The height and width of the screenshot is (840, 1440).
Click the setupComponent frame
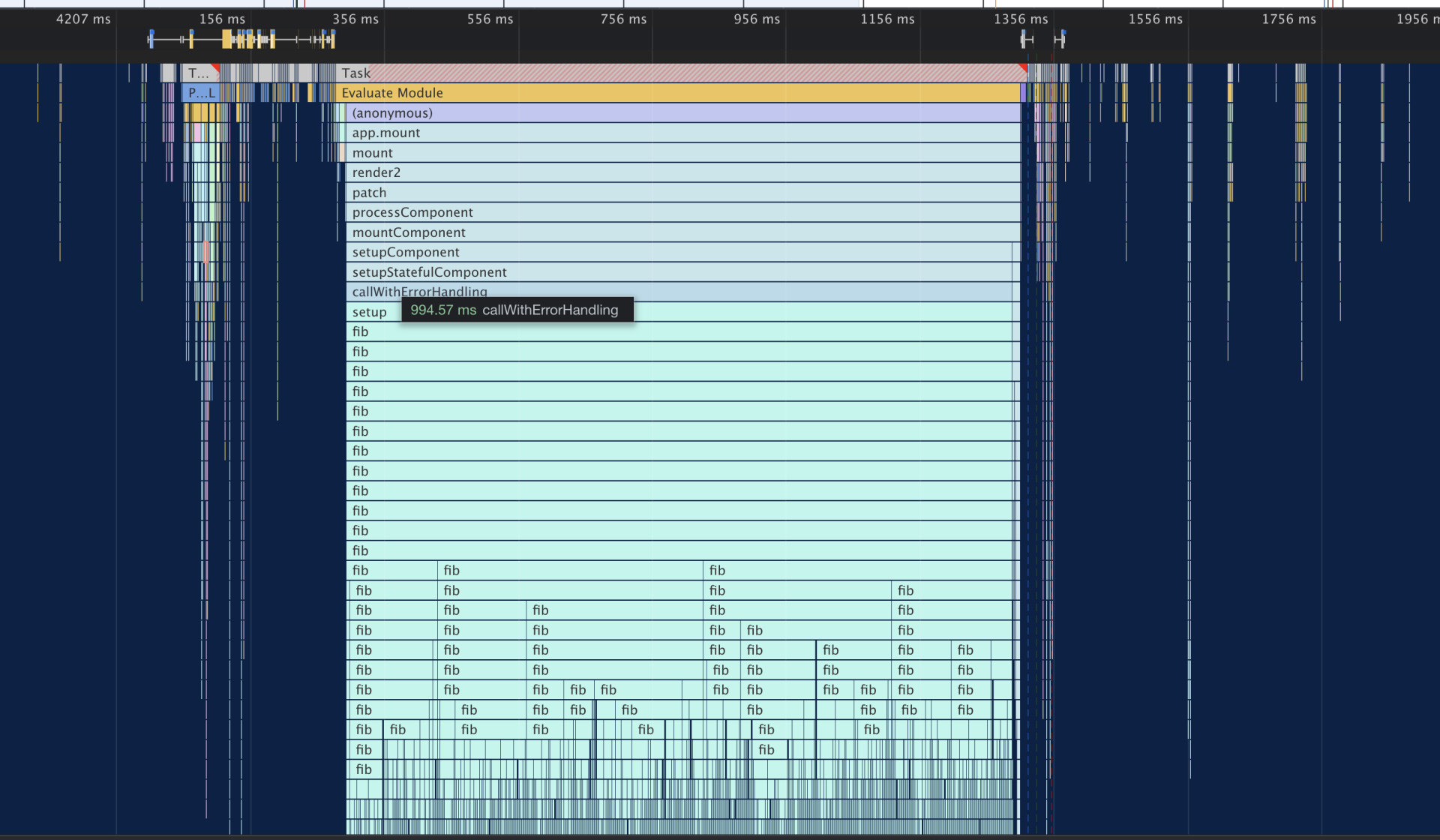[679, 252]
